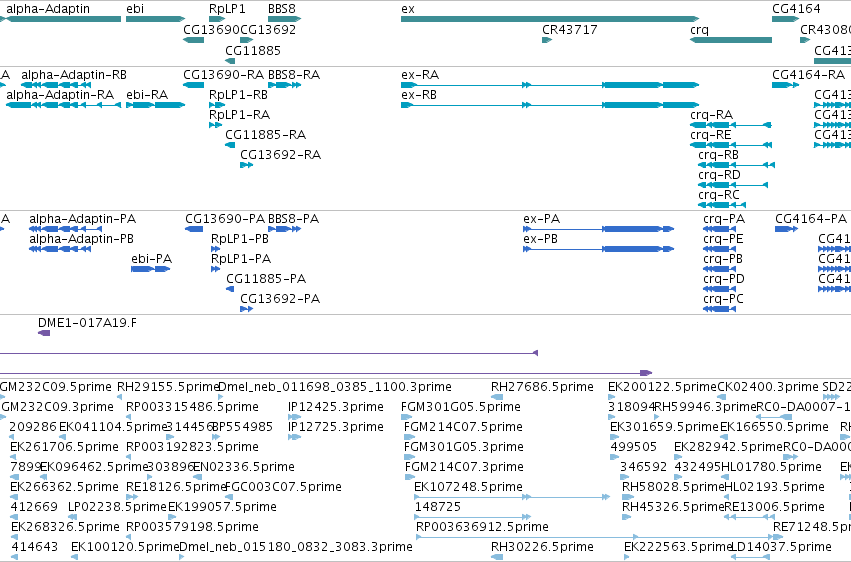Viewport: 851px width, 562px height.
Task: Click the CG13692-PA label
Action: click(280, 299)
